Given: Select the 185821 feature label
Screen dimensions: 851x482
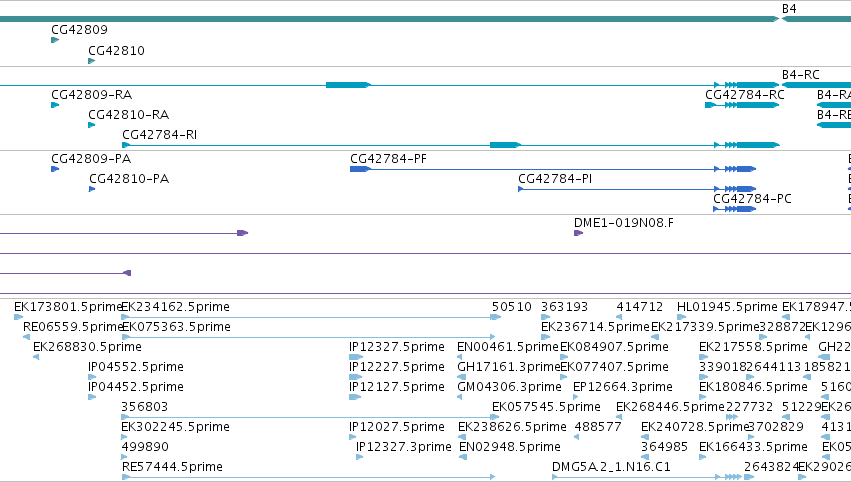Looking at the screenshot, I should [827, 367].
